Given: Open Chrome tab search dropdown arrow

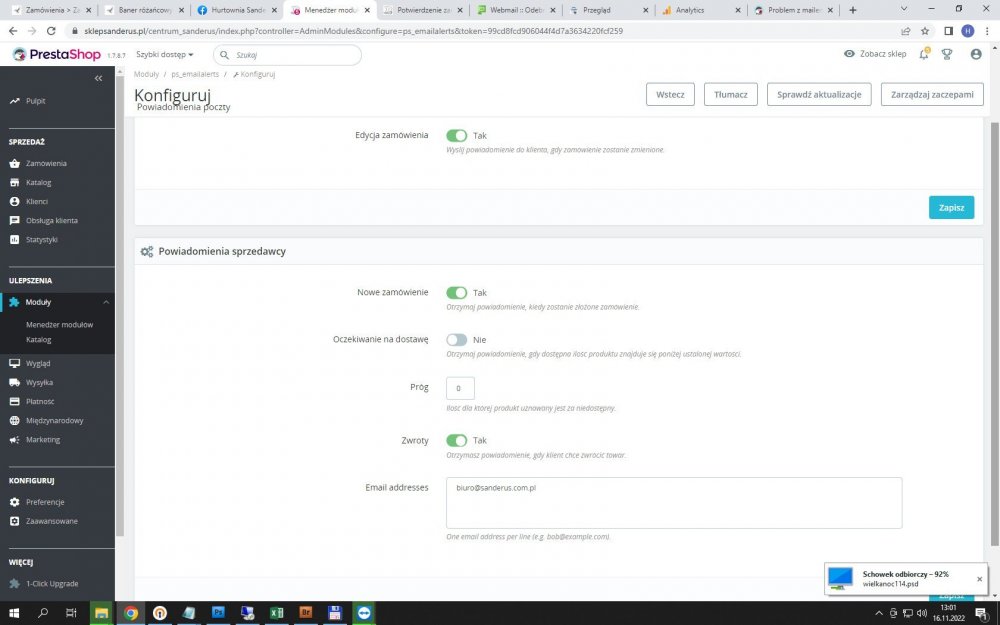Looking at the screenshot, I should tap(904, 9).
